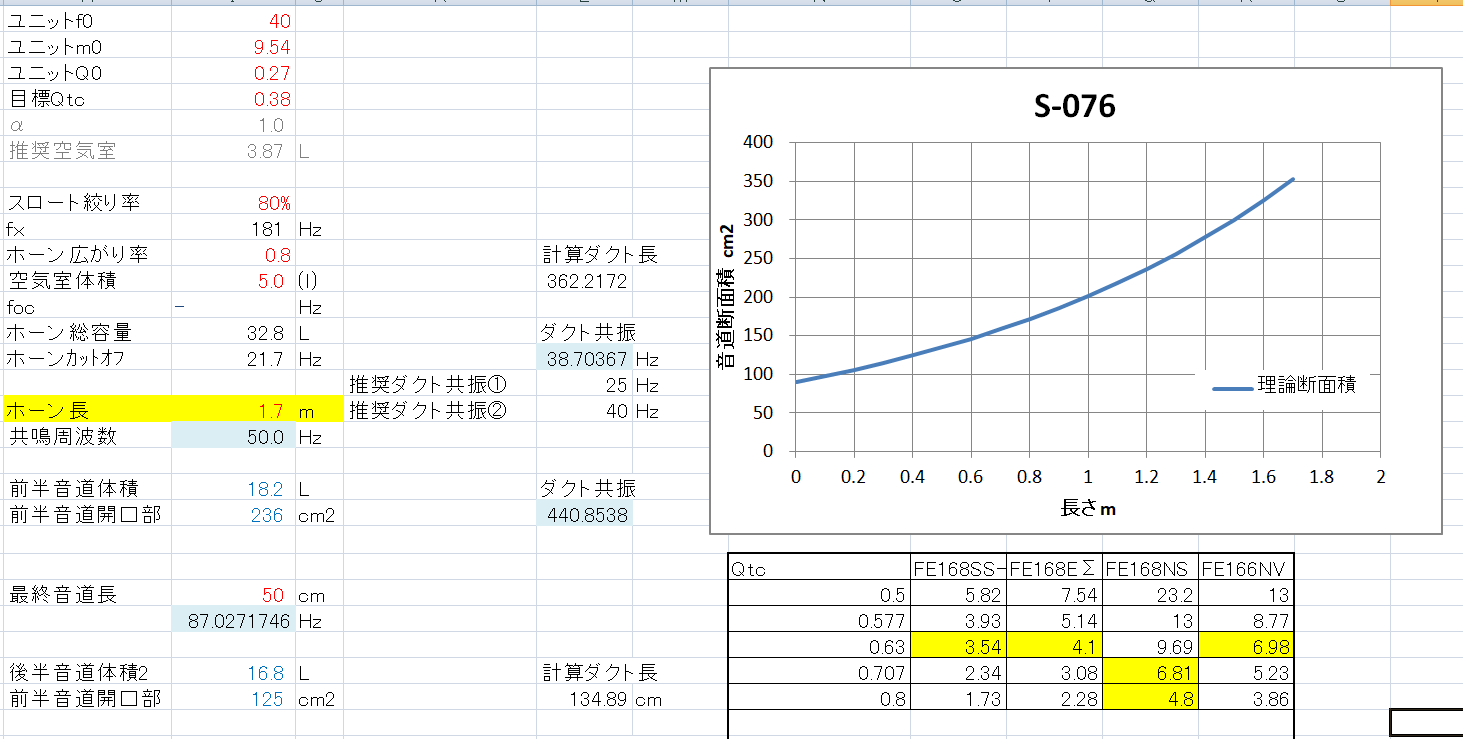The image size is (1463, 739).
Task: Select the Qtc header cell in the table
Action: point(819,569)
